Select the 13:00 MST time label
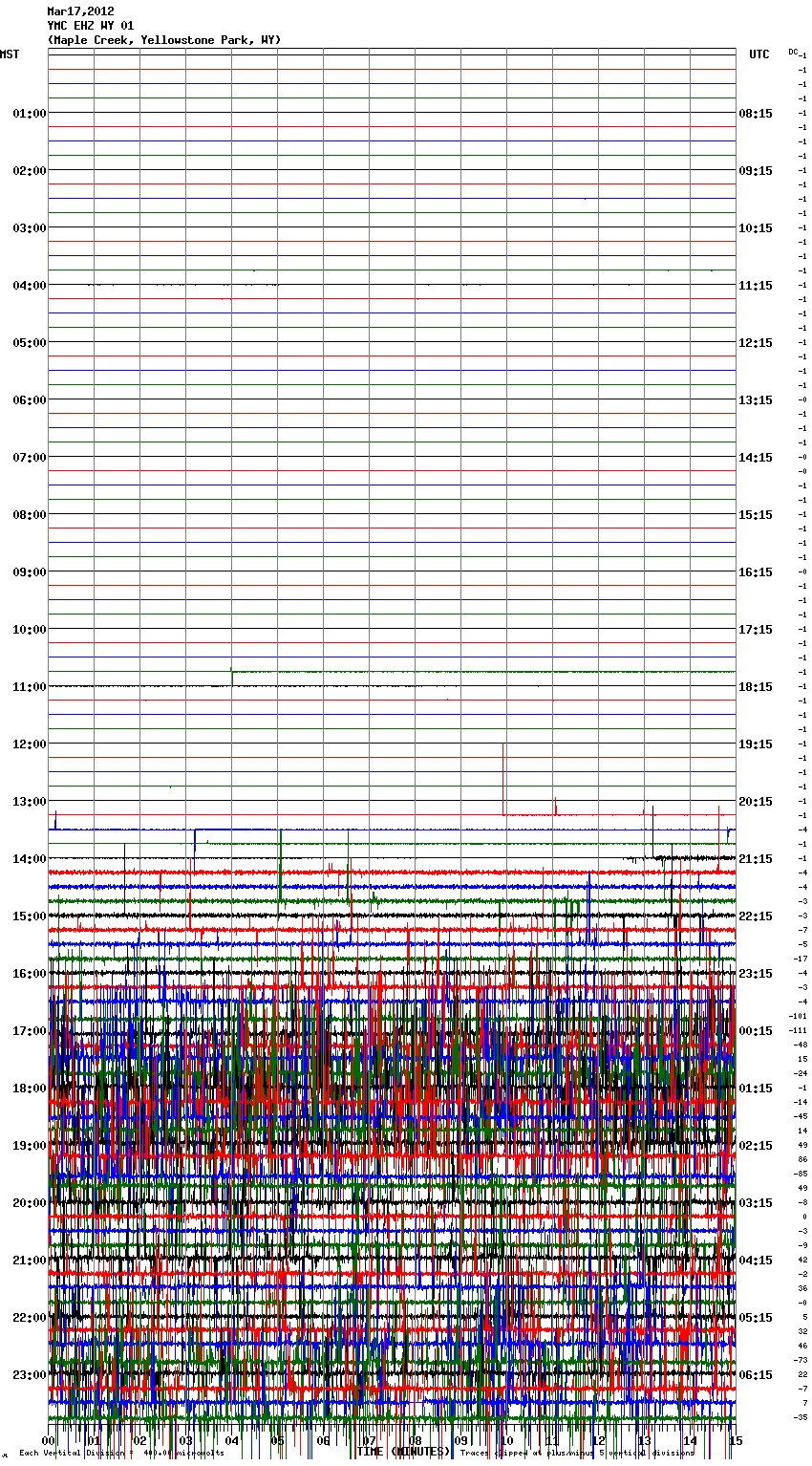This screenshot has height=1466, width=812. click(x=29, y=802)
